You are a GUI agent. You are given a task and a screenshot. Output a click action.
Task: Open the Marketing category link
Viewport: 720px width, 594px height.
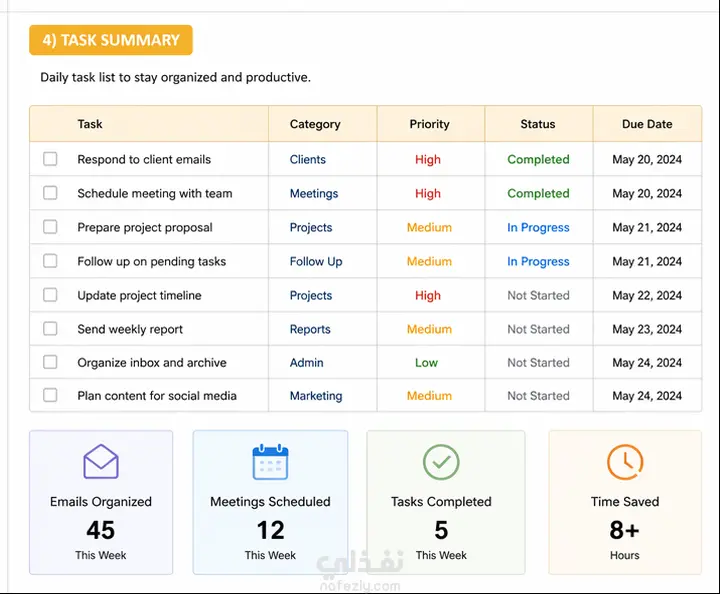[316, 396]
